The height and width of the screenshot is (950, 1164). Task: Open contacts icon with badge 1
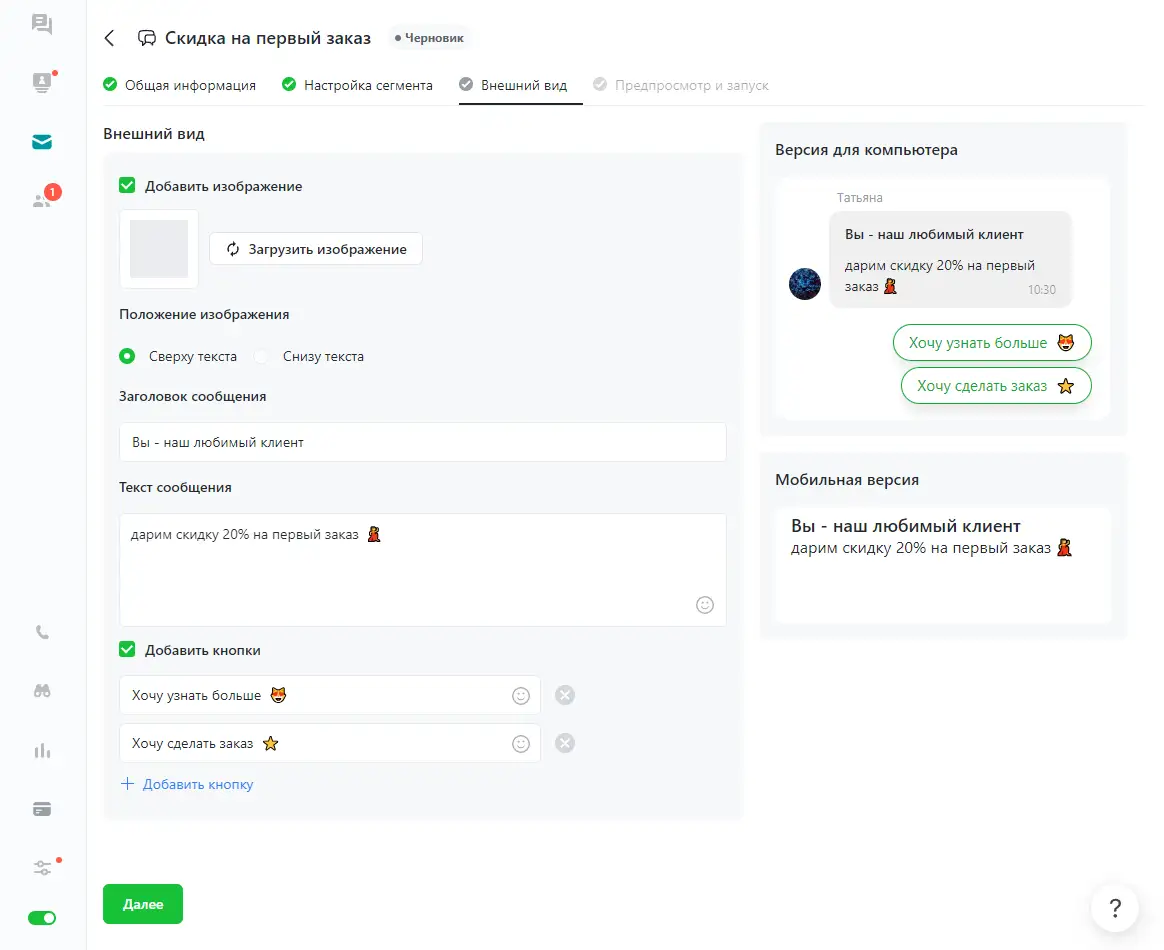[44, 198]
